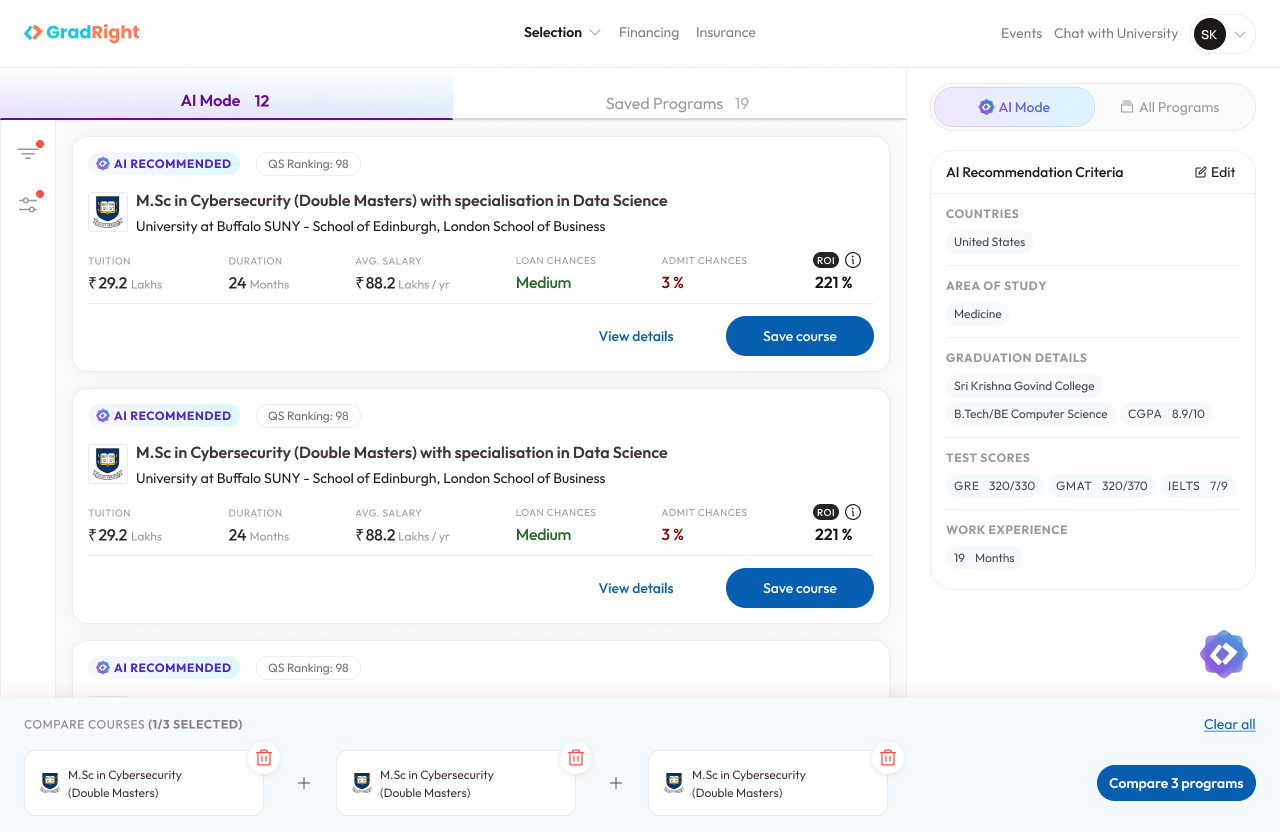Click the Medium loan chances value in first card
Viewport: 1280px width, 832px height.
(x=544, y=283)
